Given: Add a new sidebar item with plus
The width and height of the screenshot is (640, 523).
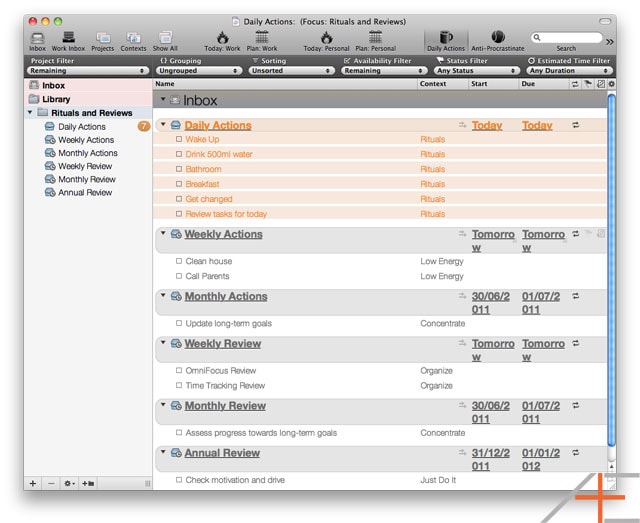Looking at the screenshot, I should point(33,483).
